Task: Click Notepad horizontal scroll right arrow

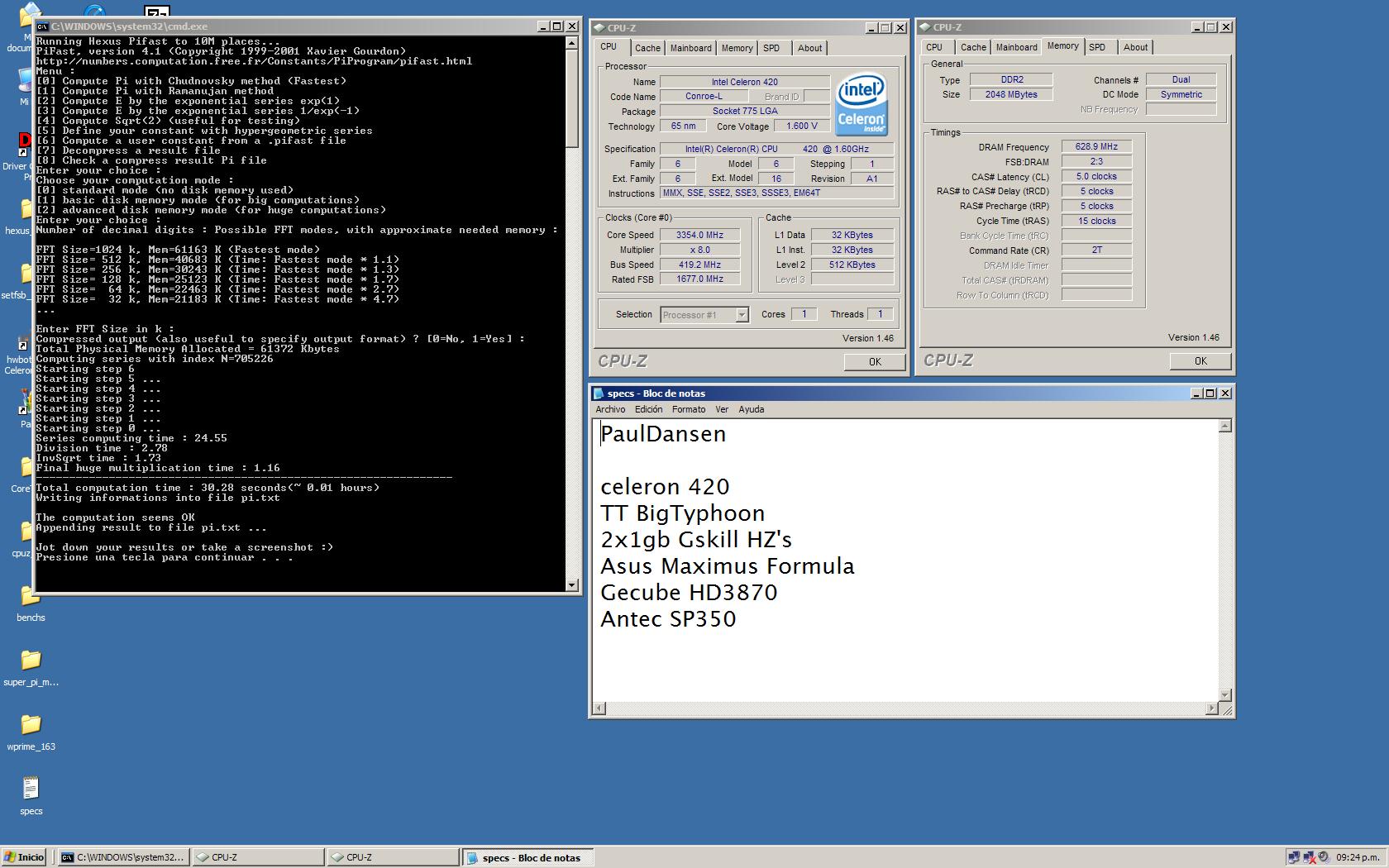Action: [x=1212, y=708]
